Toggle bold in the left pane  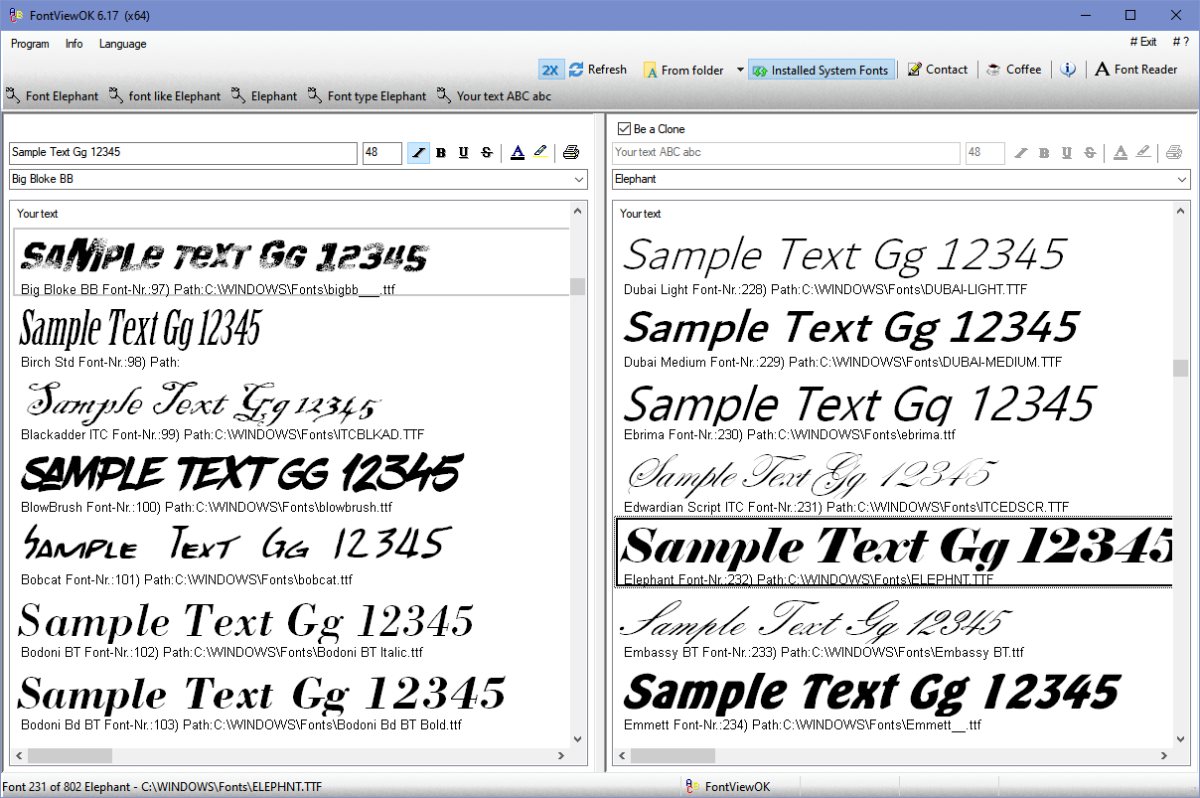pos(441,153)
